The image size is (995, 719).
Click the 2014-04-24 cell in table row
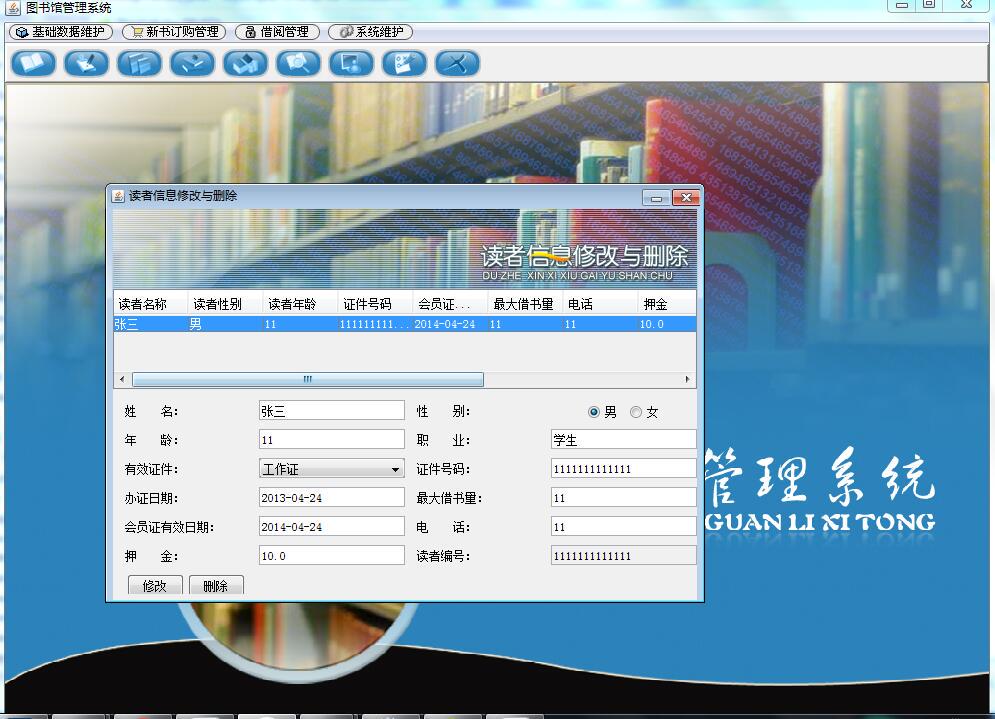451,324
